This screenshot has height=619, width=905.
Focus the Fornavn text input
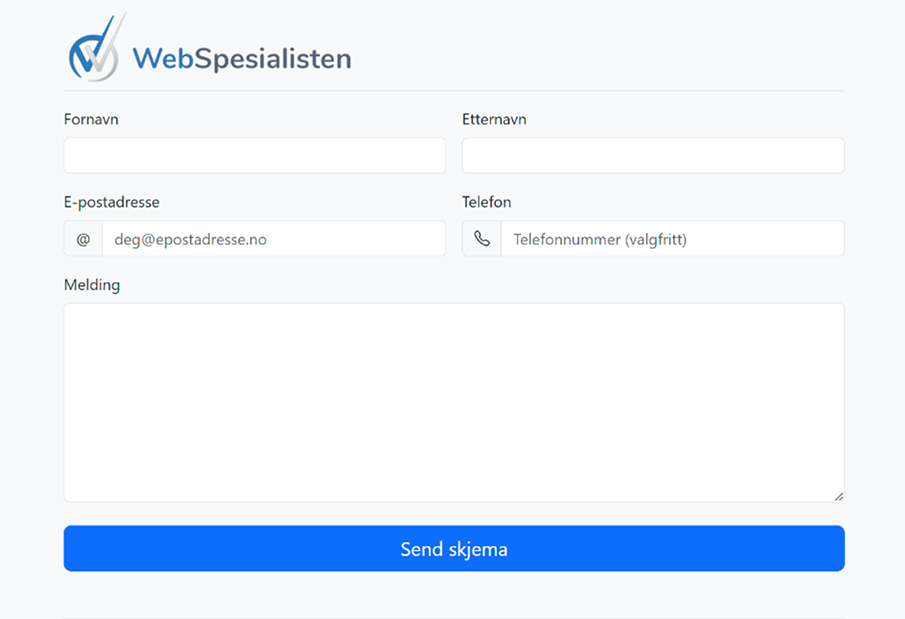pyautogui.click(x=254, y=156)
